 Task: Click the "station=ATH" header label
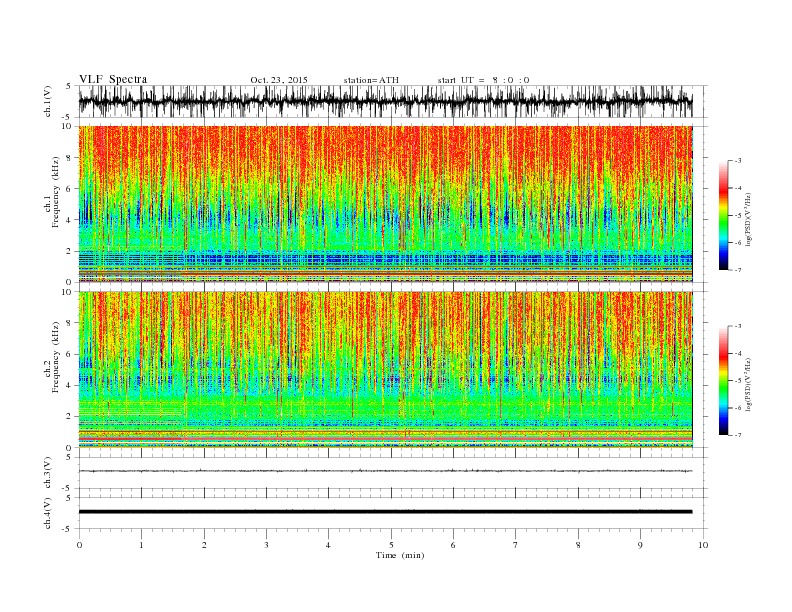[371, 80]
